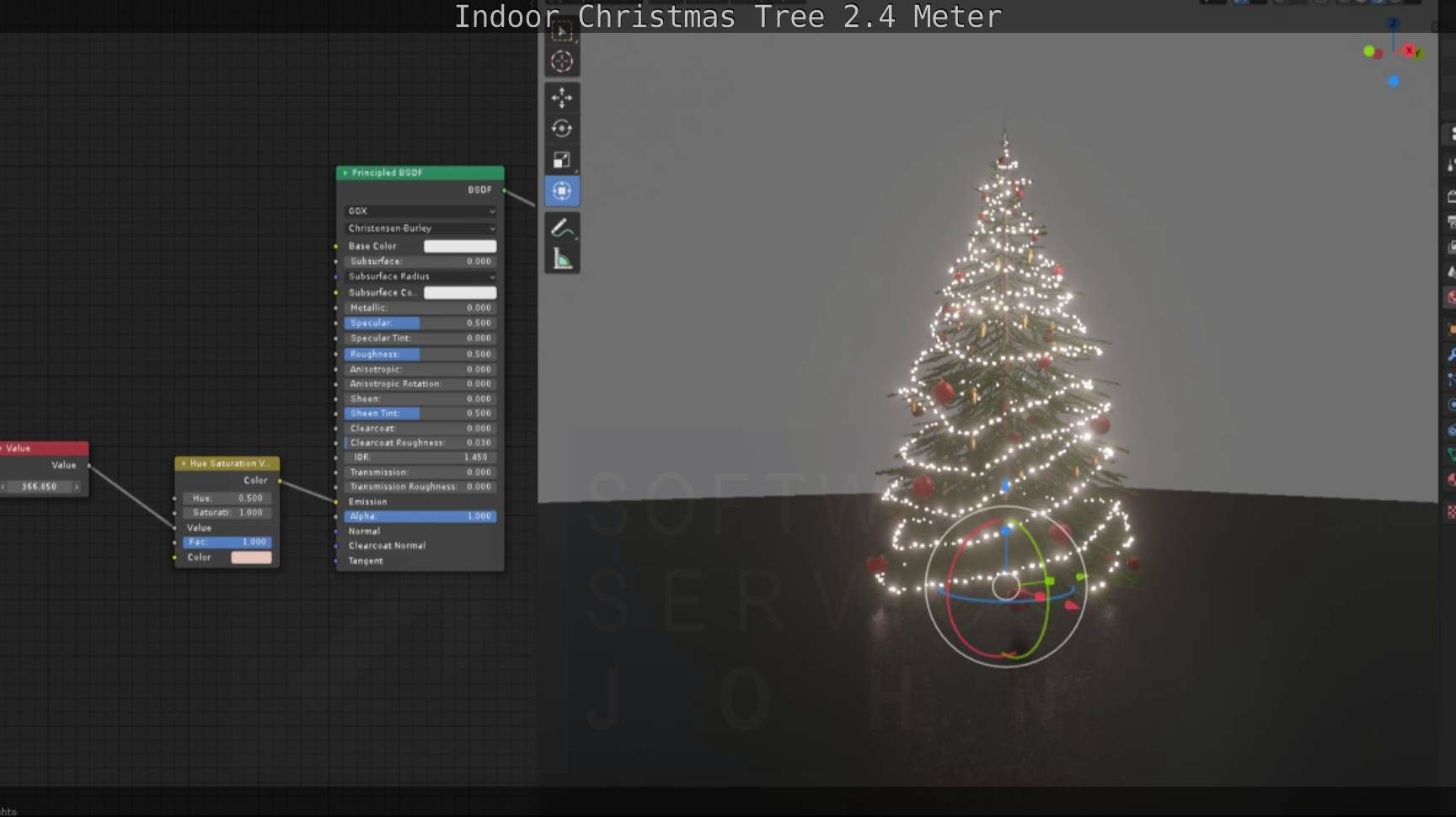This screenshot has height=817, width=1456.
Task: Click the Hue Saturation Color output socket
Action: [280, 481]
